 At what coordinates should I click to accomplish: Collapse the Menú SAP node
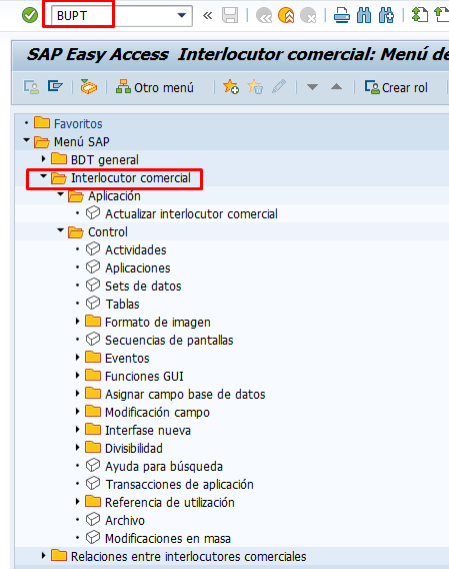click(x=26, y=140)
